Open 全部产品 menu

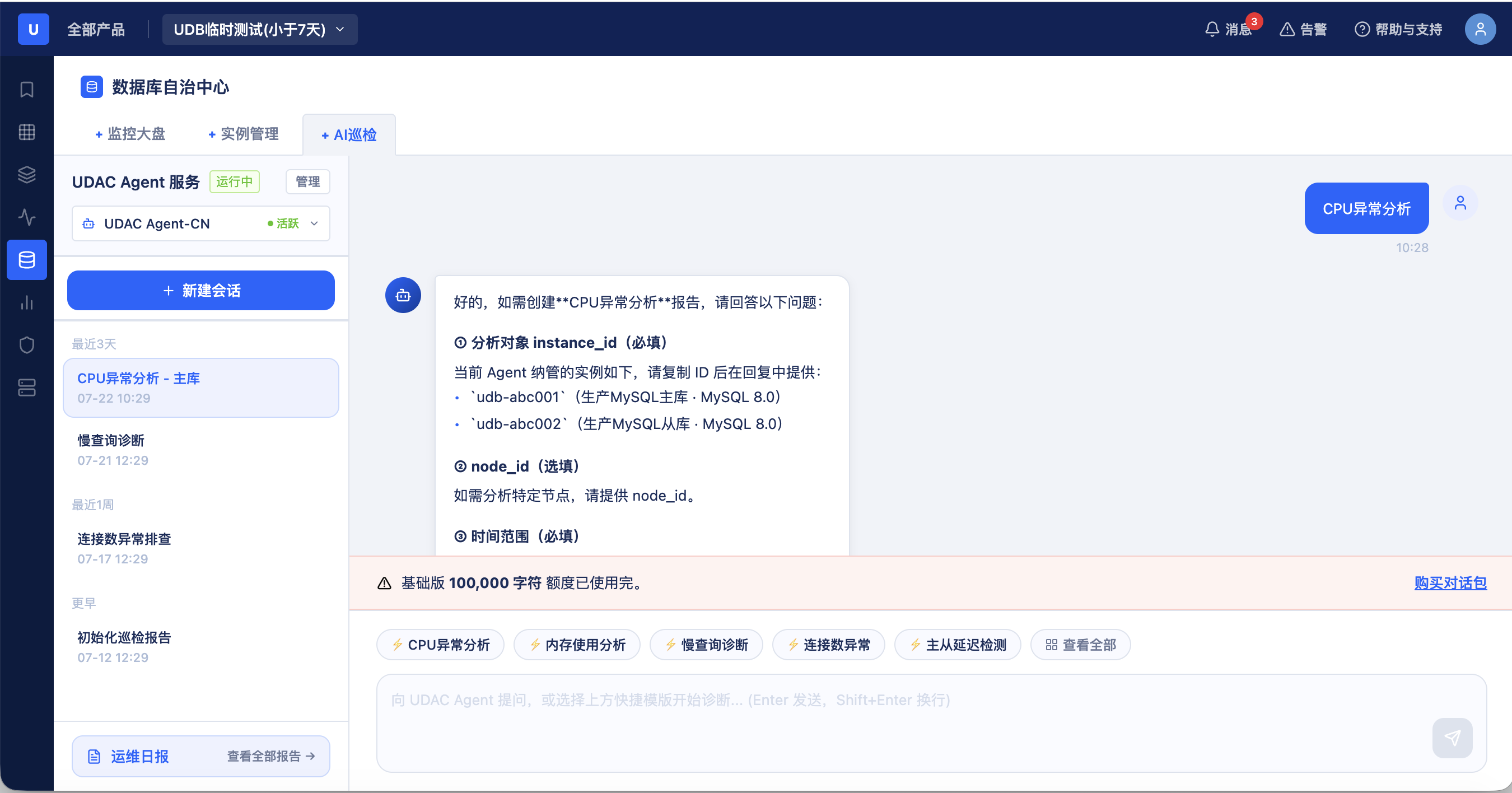[96, 29]
